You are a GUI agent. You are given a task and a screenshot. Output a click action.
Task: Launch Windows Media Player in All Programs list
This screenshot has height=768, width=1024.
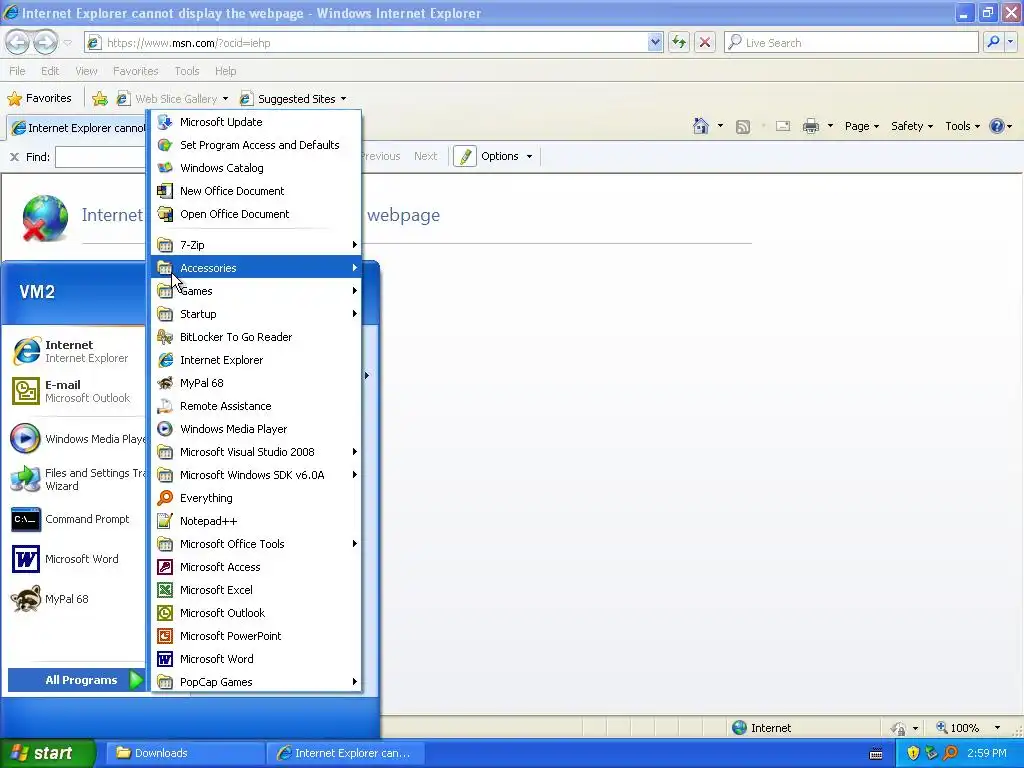click(x=256, y=429)
